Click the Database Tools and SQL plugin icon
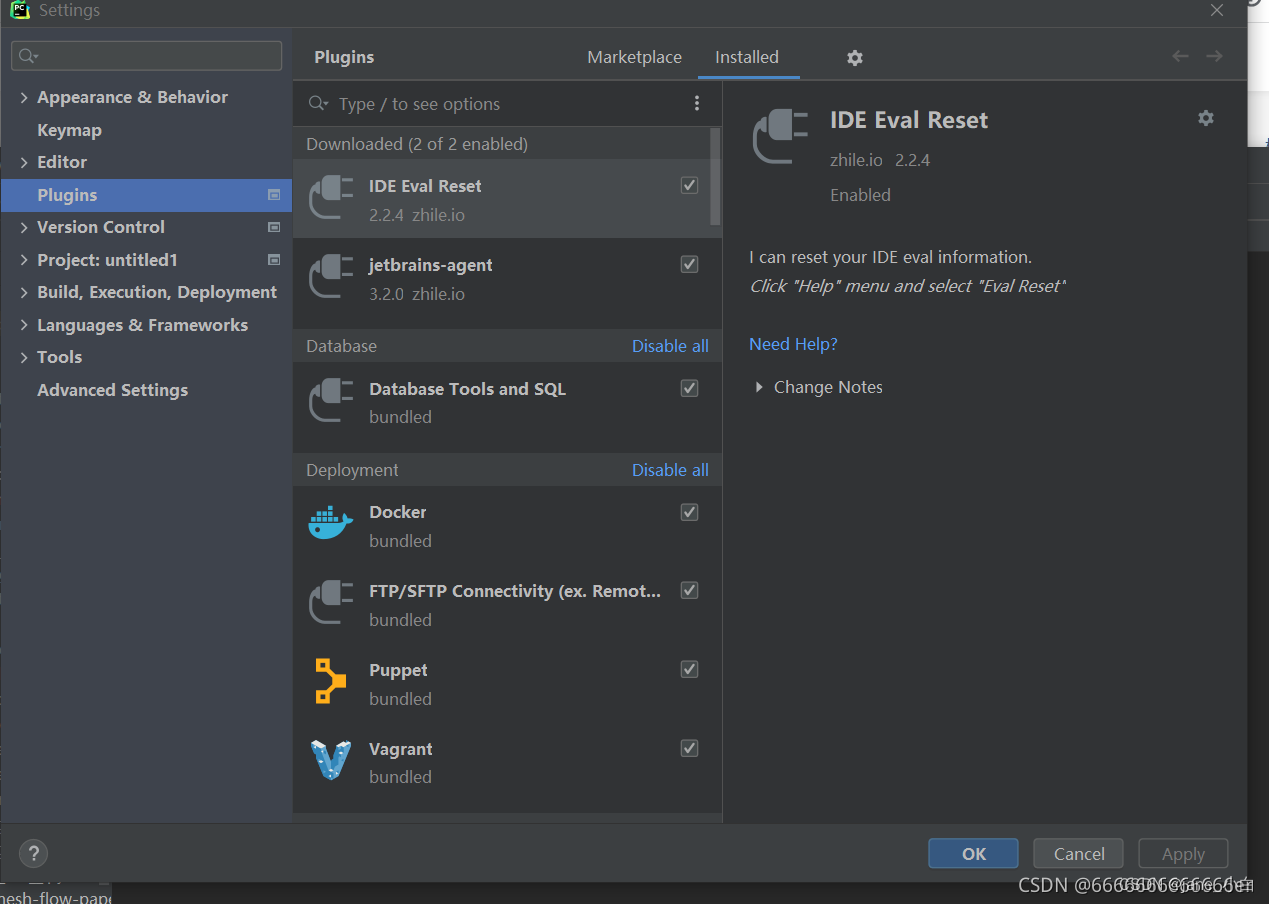The height and width of the screenshot is (904, 1269). click(331, 400)
